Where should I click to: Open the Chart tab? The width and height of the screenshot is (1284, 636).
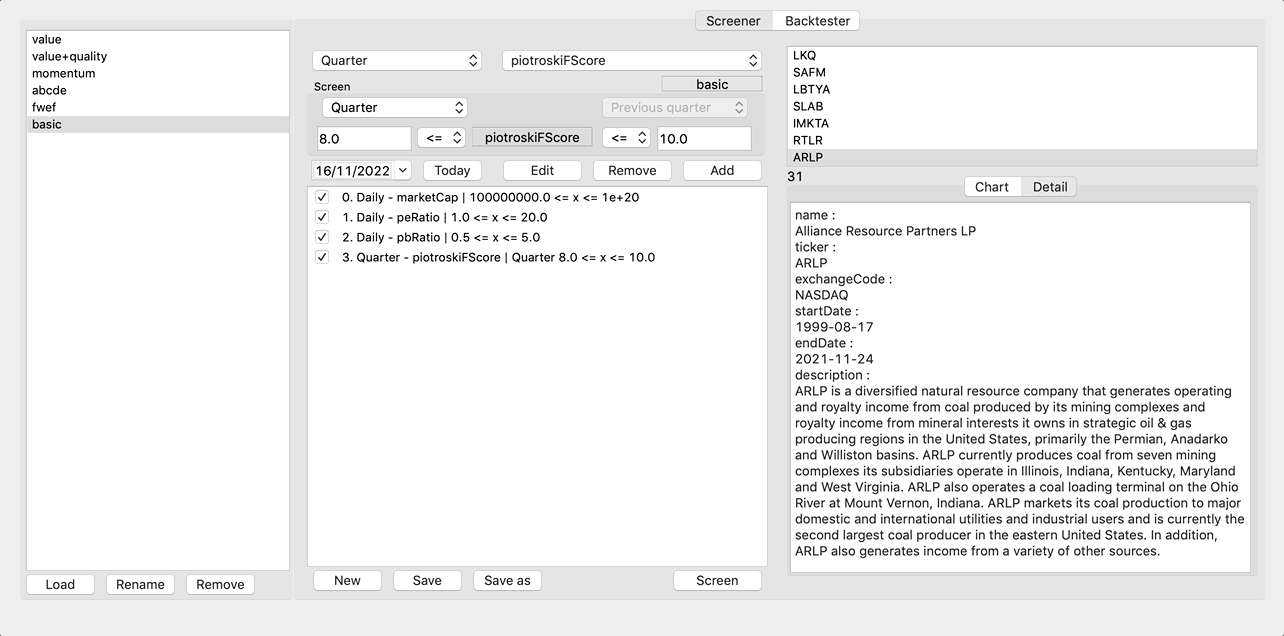click(992, 187)
